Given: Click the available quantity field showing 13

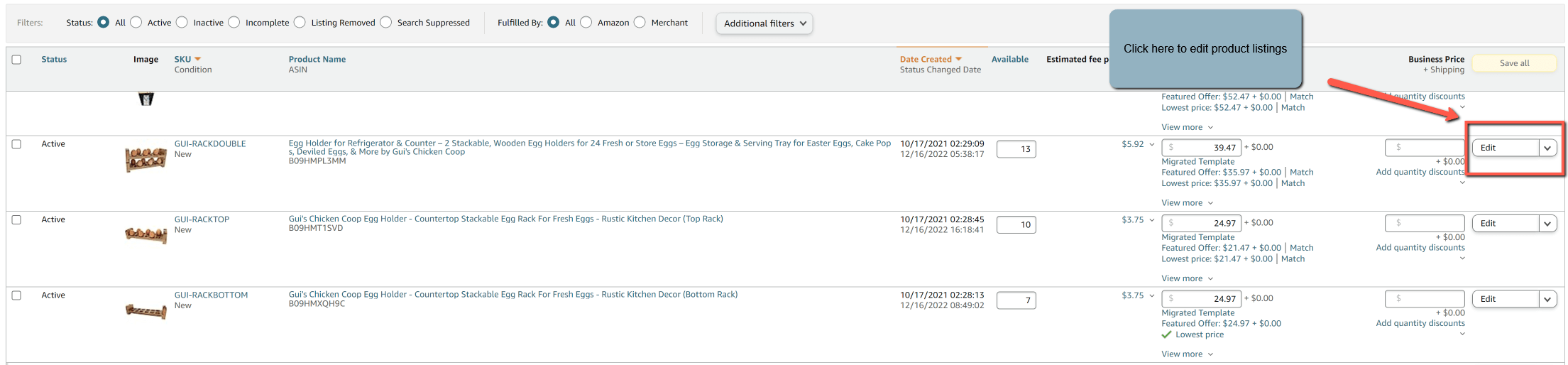Looking at the screenshot, I should [x=1016, y=149].
